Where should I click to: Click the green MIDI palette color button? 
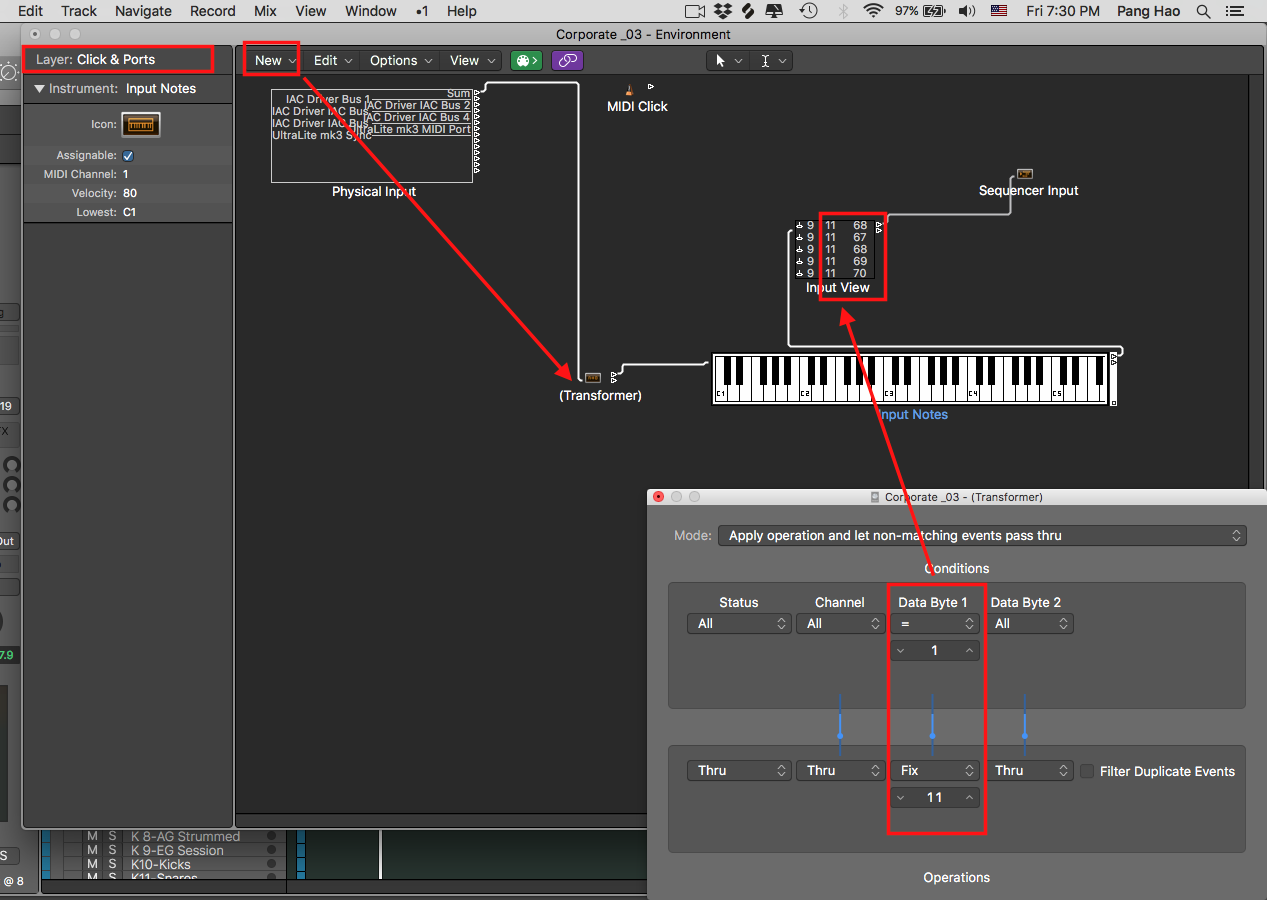tap(525, 60)
